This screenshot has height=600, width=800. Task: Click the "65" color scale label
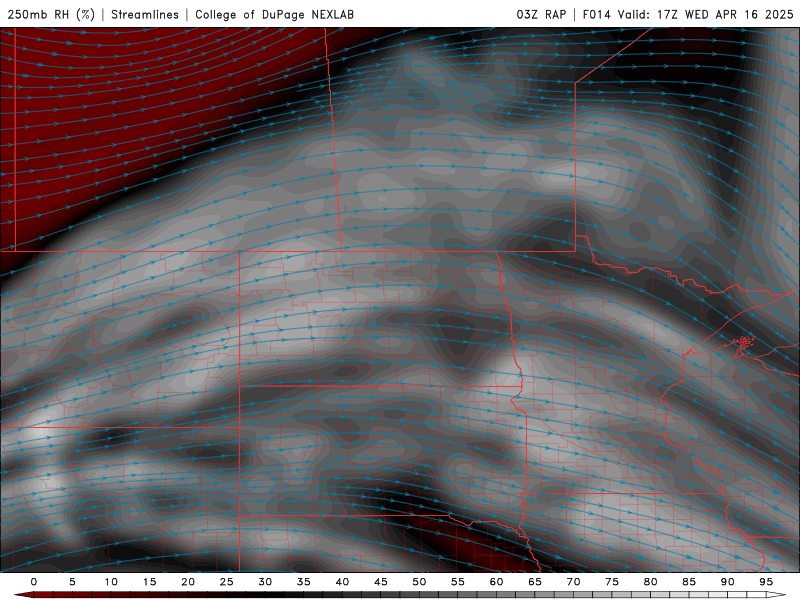(535, 582)
